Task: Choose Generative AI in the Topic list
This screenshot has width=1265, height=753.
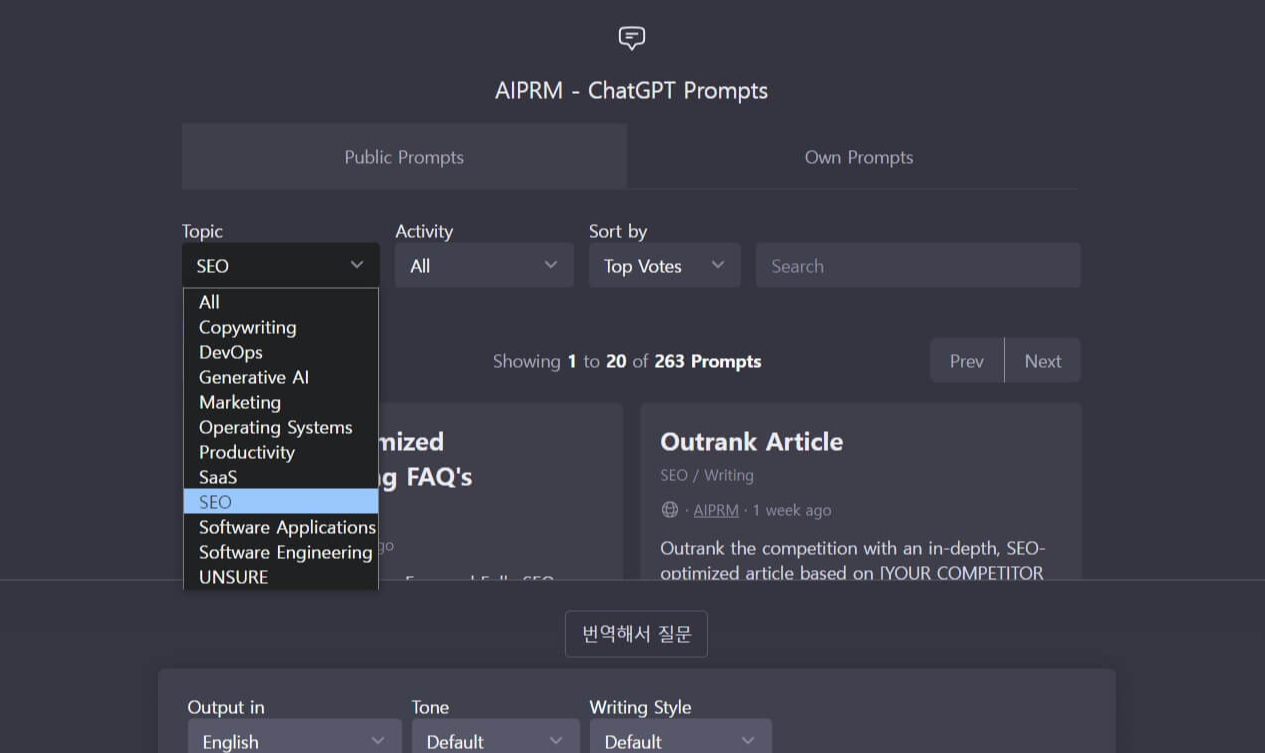Action: point(281,377)
